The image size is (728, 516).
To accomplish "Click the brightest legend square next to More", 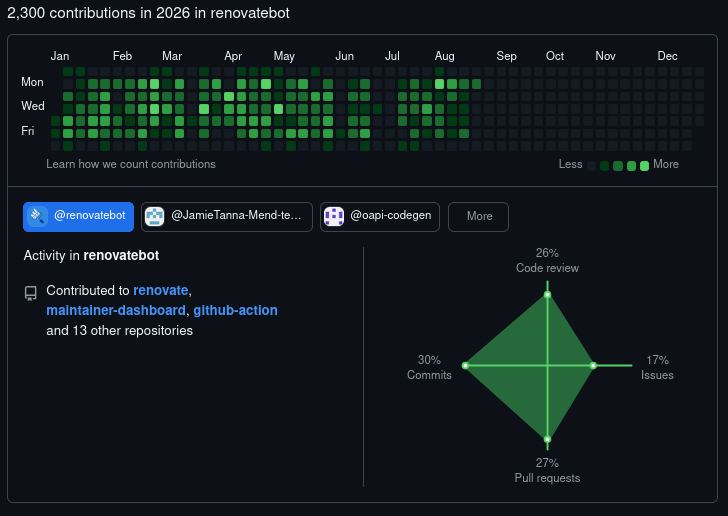I will tap(644, 166).
